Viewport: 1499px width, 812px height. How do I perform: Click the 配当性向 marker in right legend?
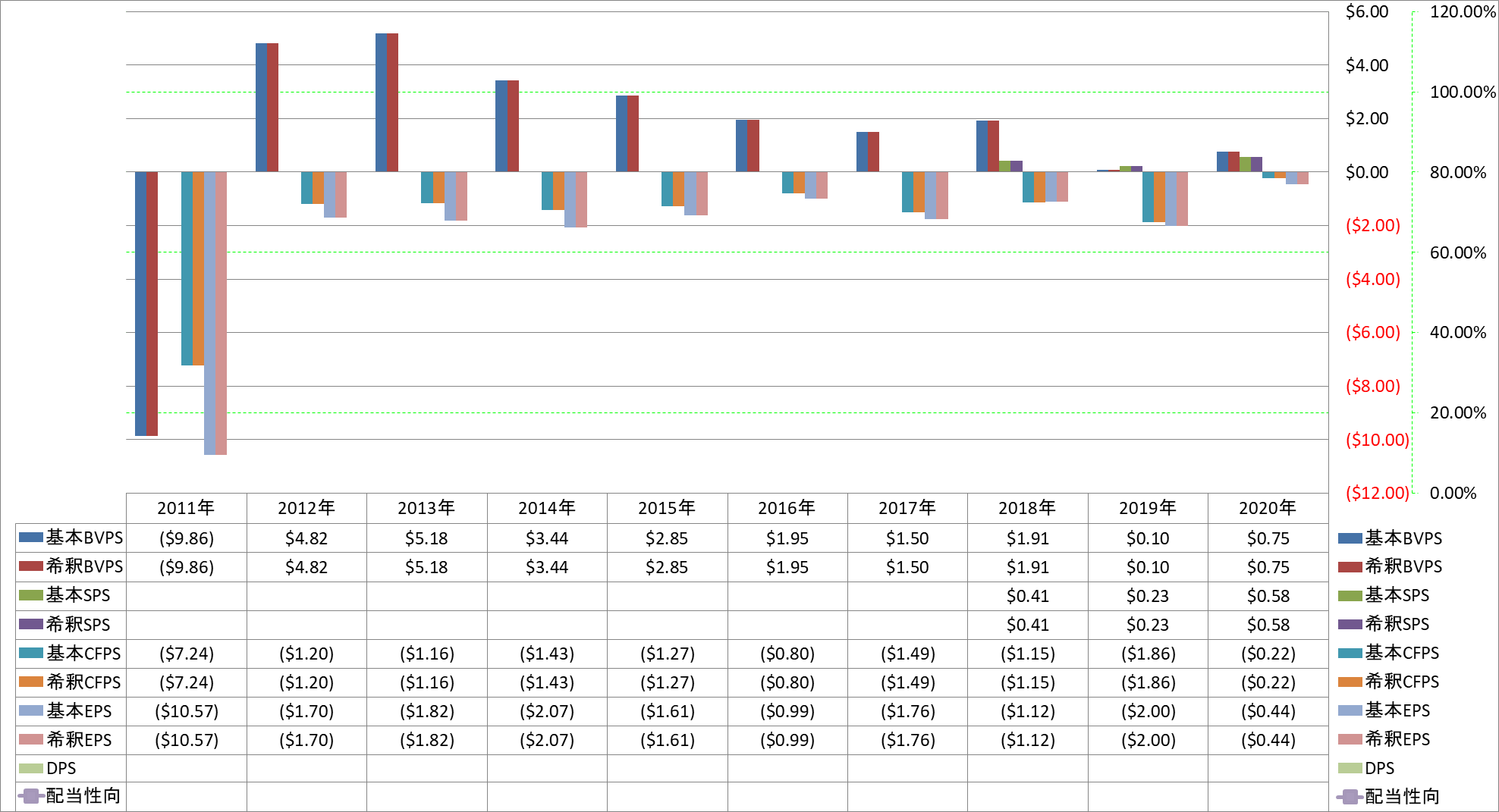1350,797
